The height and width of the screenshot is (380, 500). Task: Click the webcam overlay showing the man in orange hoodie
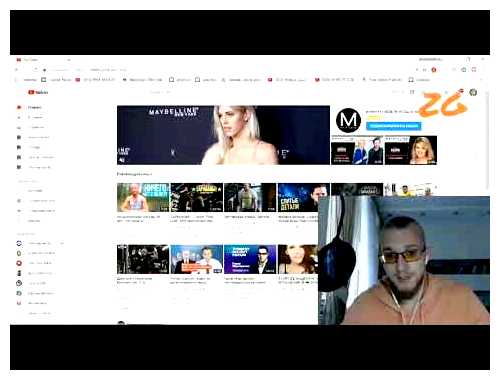(x=404, y=260)
